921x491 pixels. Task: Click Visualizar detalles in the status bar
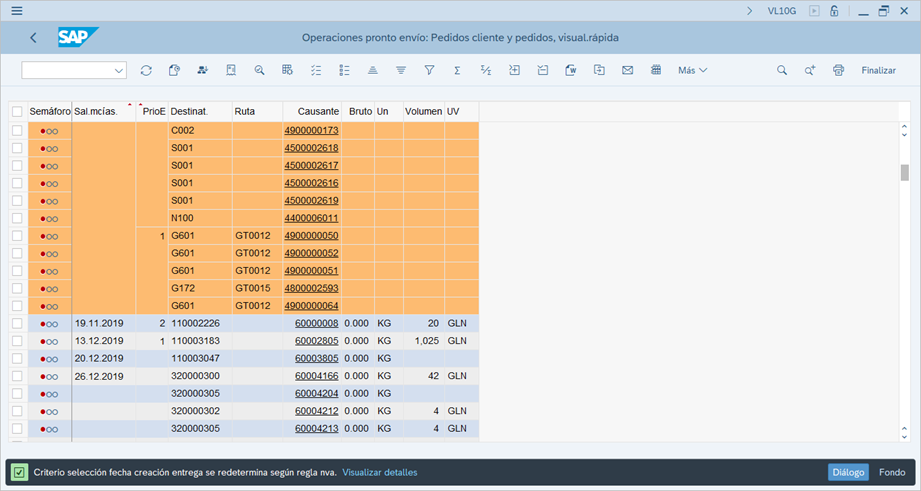pos(379,472)
